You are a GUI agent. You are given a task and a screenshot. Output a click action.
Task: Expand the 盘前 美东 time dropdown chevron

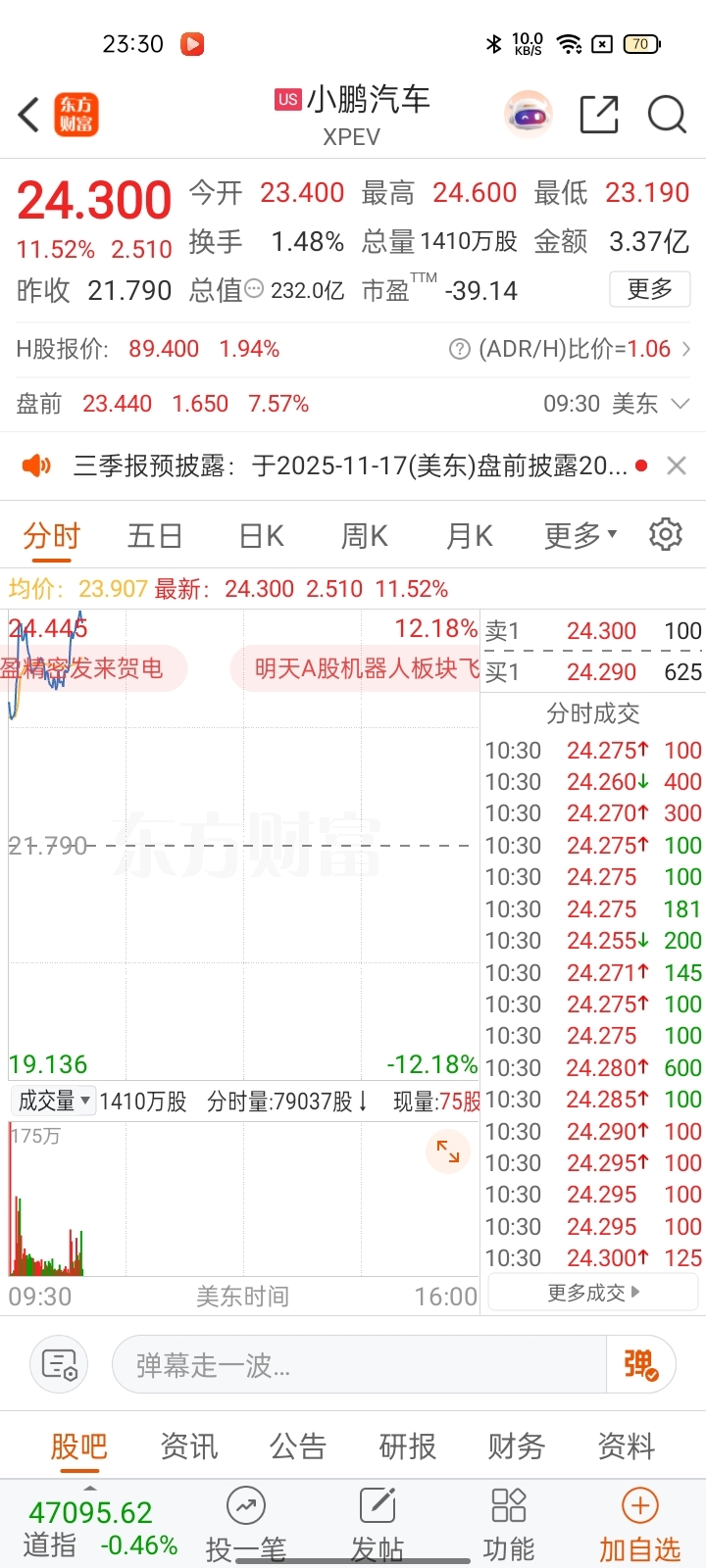(x=681, y=404)
